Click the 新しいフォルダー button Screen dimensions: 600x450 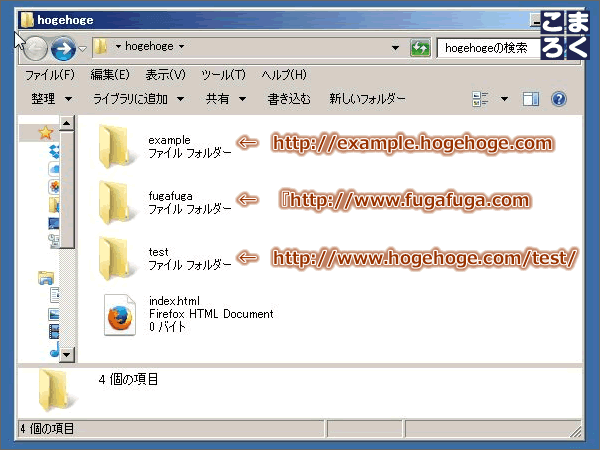[x=367, y=99]
